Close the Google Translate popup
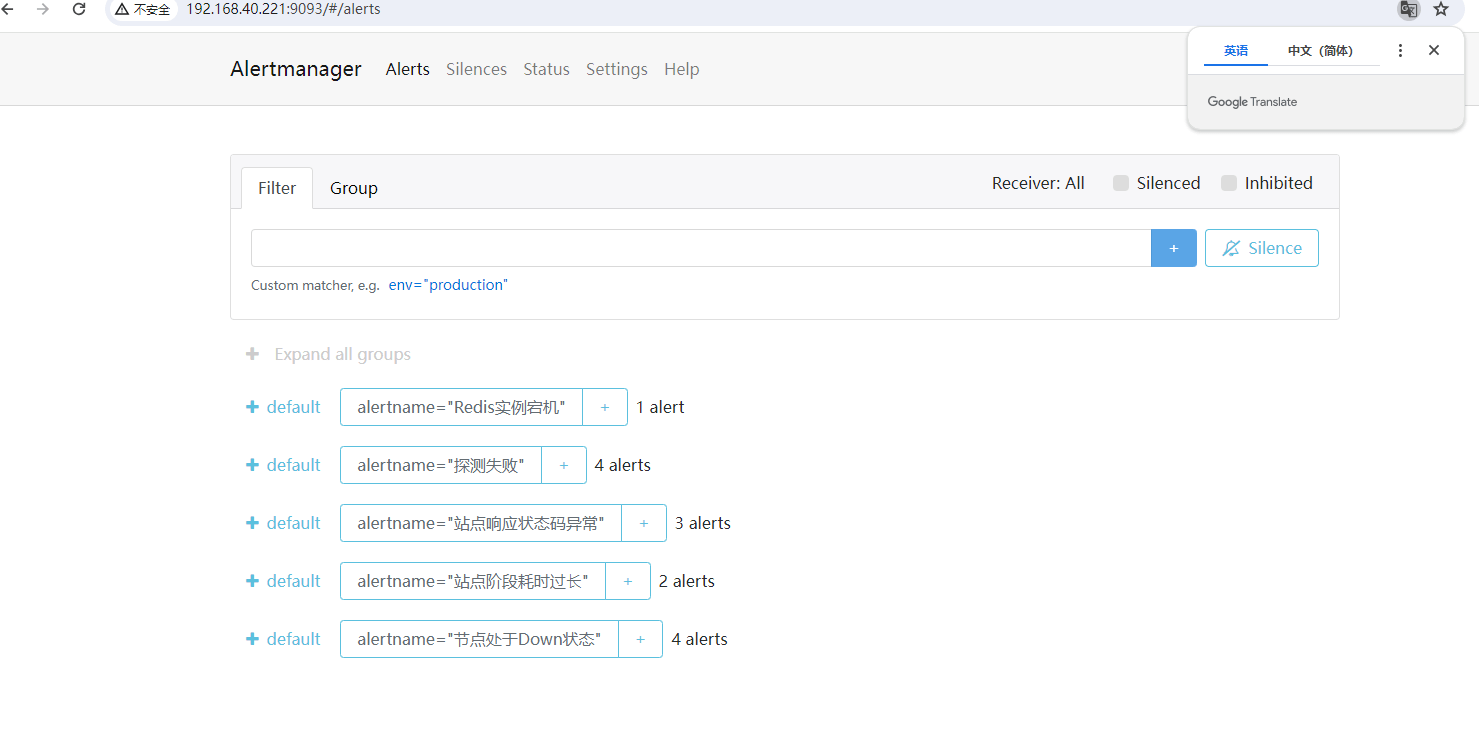The height and width of the screenshot is (733, 1479). [x=1434, y=50]
